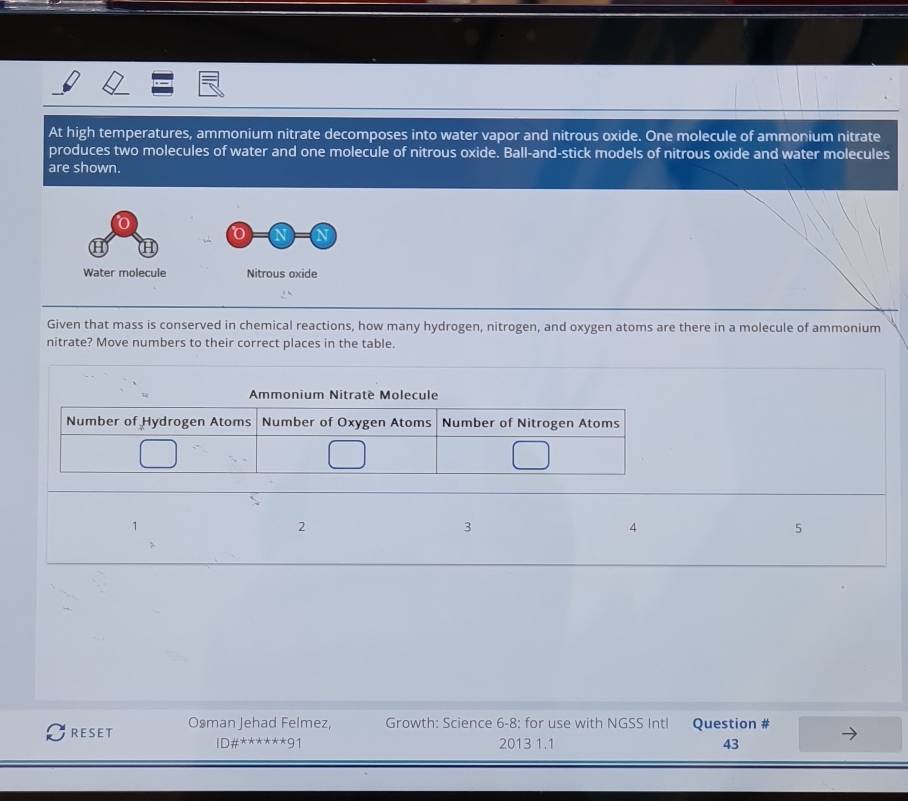This screenshot has height=801, width=908.
Task: Select the Hydrogen Atoms answer box
Action: (158, 455)
